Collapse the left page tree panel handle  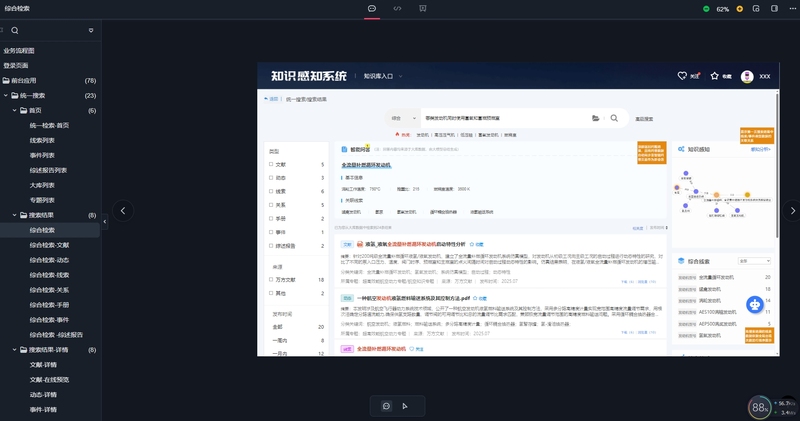point(105,221)
